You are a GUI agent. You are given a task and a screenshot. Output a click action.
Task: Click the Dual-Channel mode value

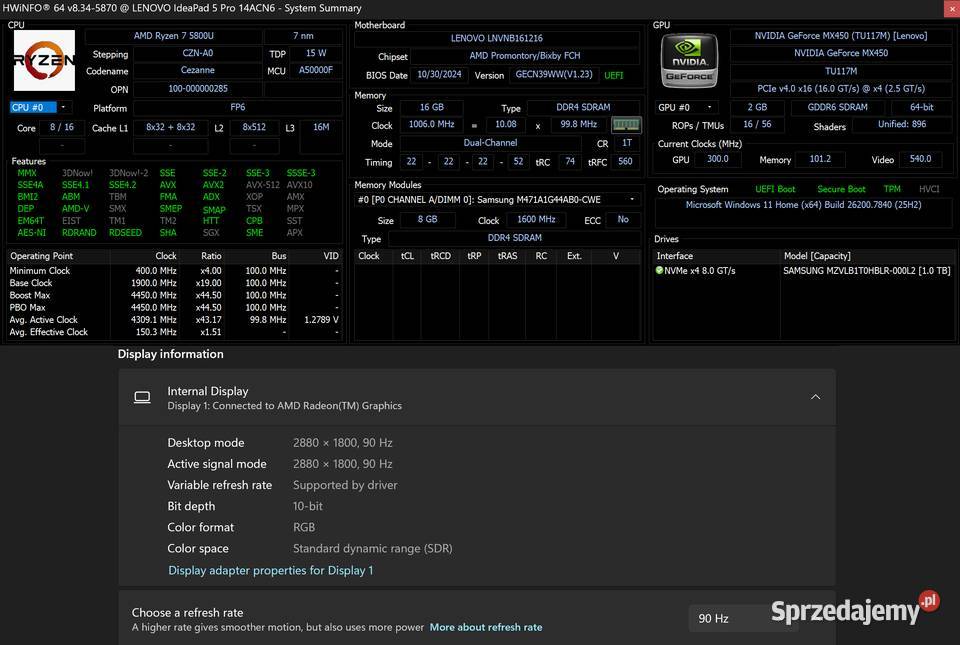(x=490, y=143)
